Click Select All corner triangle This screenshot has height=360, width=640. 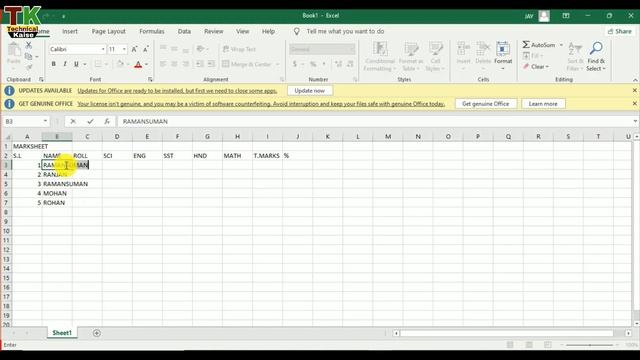tap(7, 137)
